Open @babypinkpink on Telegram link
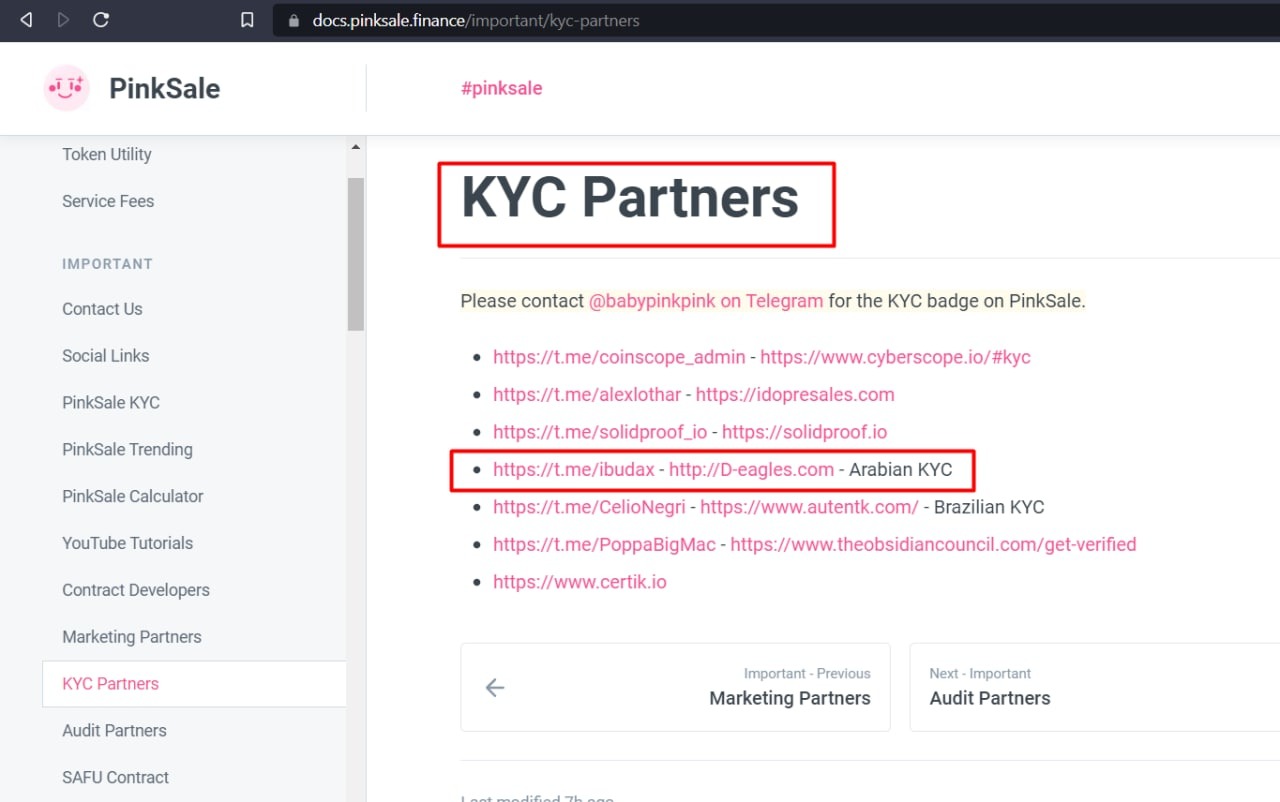The width and height of the screenshot is (1280, 802). coord(706,301)
